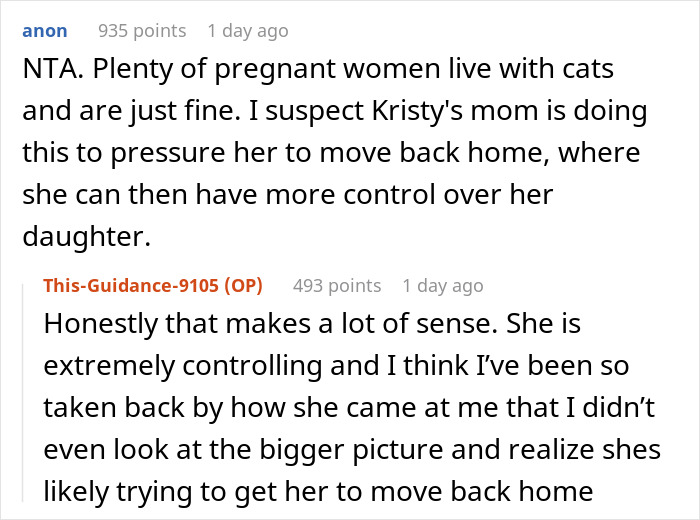Click the 935 points score
This screenshot has height=520, width=700.
(x=139, y=31)
